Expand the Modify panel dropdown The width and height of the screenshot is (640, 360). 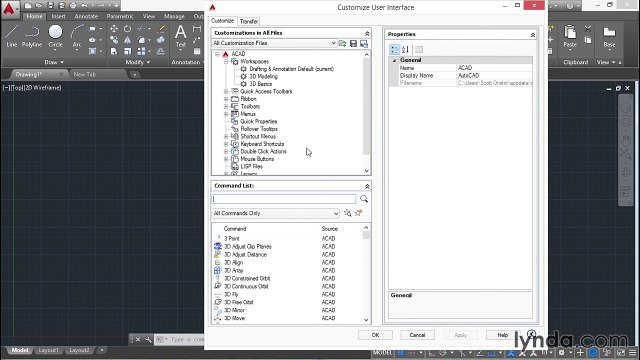pos(138,62)
